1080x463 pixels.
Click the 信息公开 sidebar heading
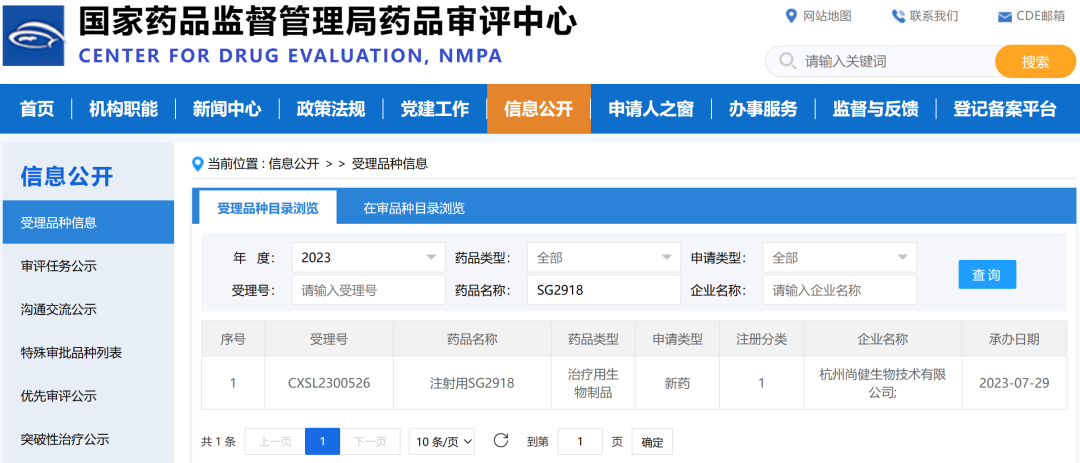tap(67, 176)
